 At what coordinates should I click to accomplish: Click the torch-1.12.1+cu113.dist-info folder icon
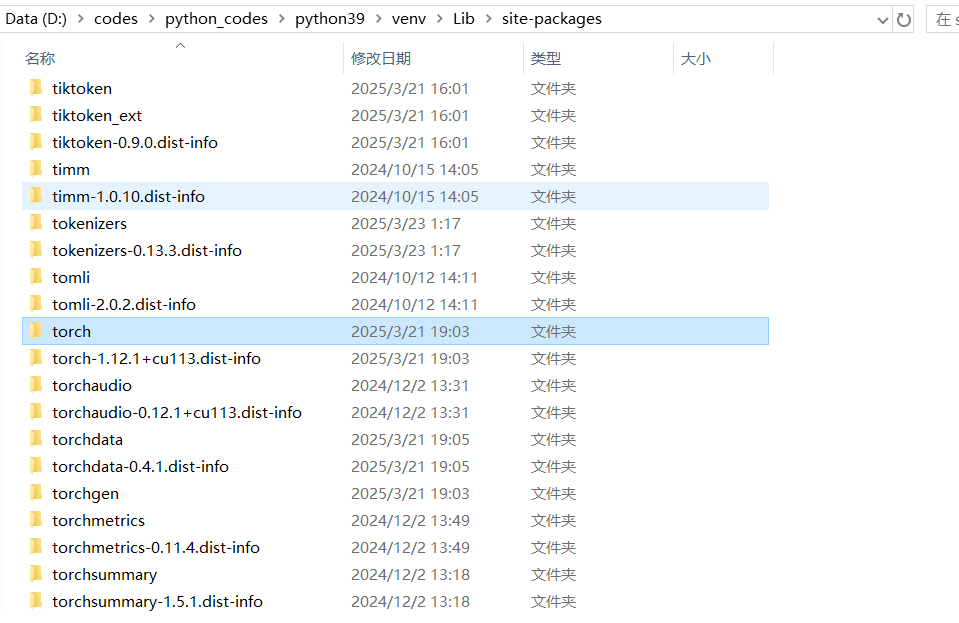[36, 358]
